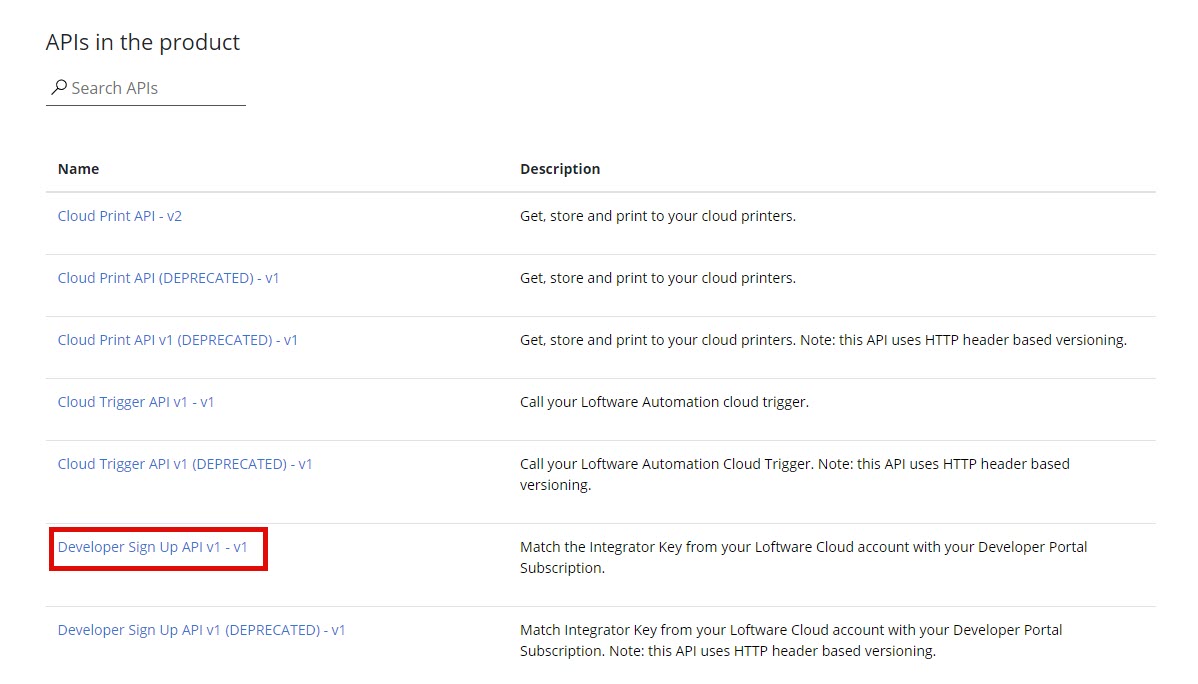1198x684 pixels.
Task: Open the Cloud Print API - v2 link
Action: (x=120, y=216)
